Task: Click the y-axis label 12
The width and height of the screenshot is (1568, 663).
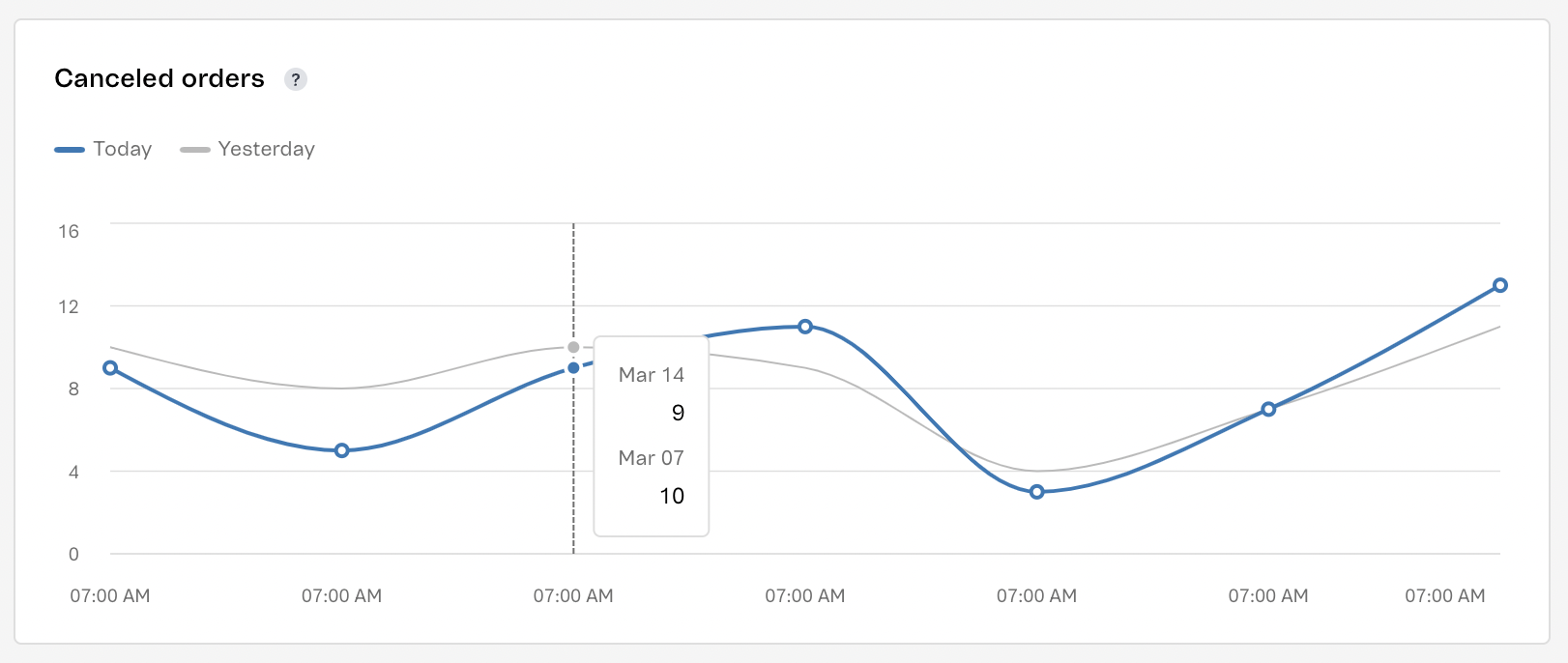Action: coord(69,306)
